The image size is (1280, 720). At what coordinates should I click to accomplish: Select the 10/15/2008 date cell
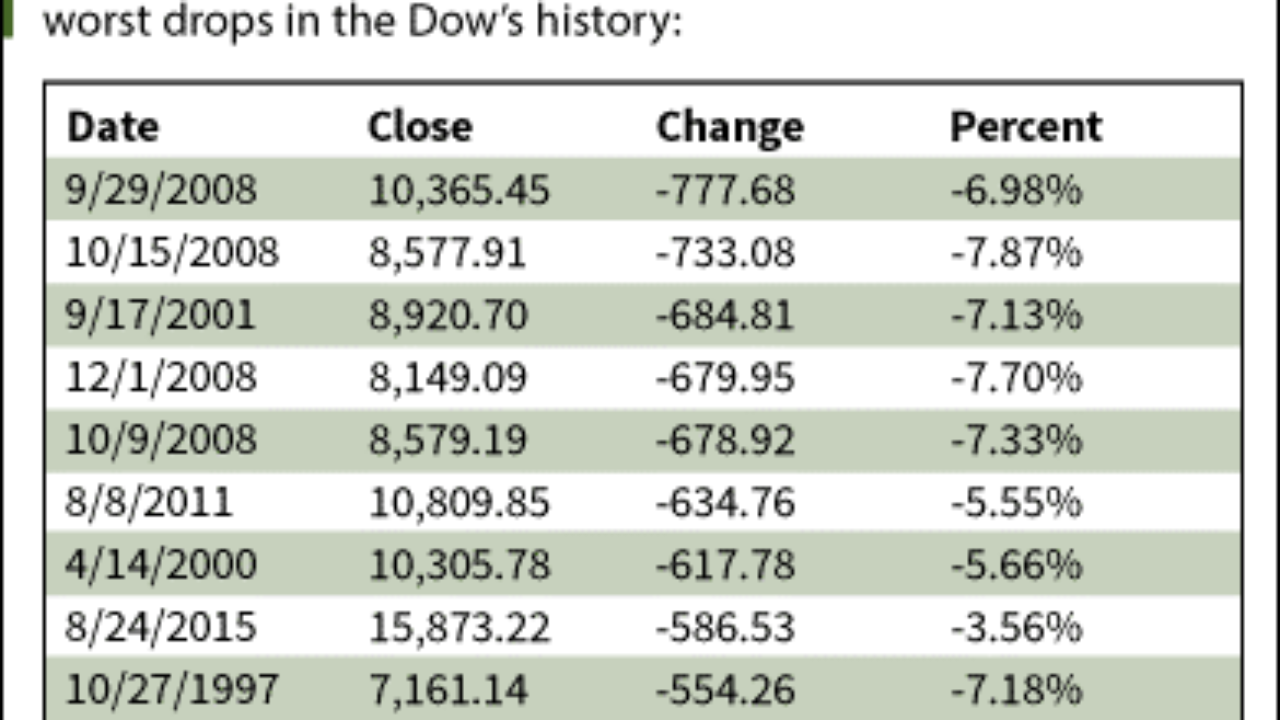(172, 253)
